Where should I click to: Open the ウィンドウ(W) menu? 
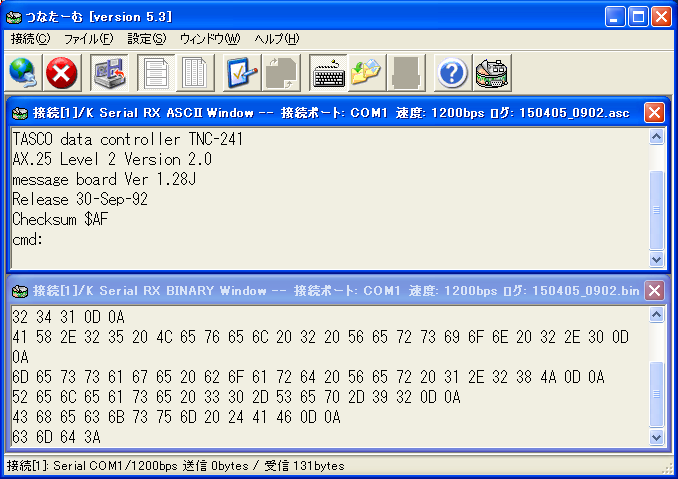coord(210,39)
